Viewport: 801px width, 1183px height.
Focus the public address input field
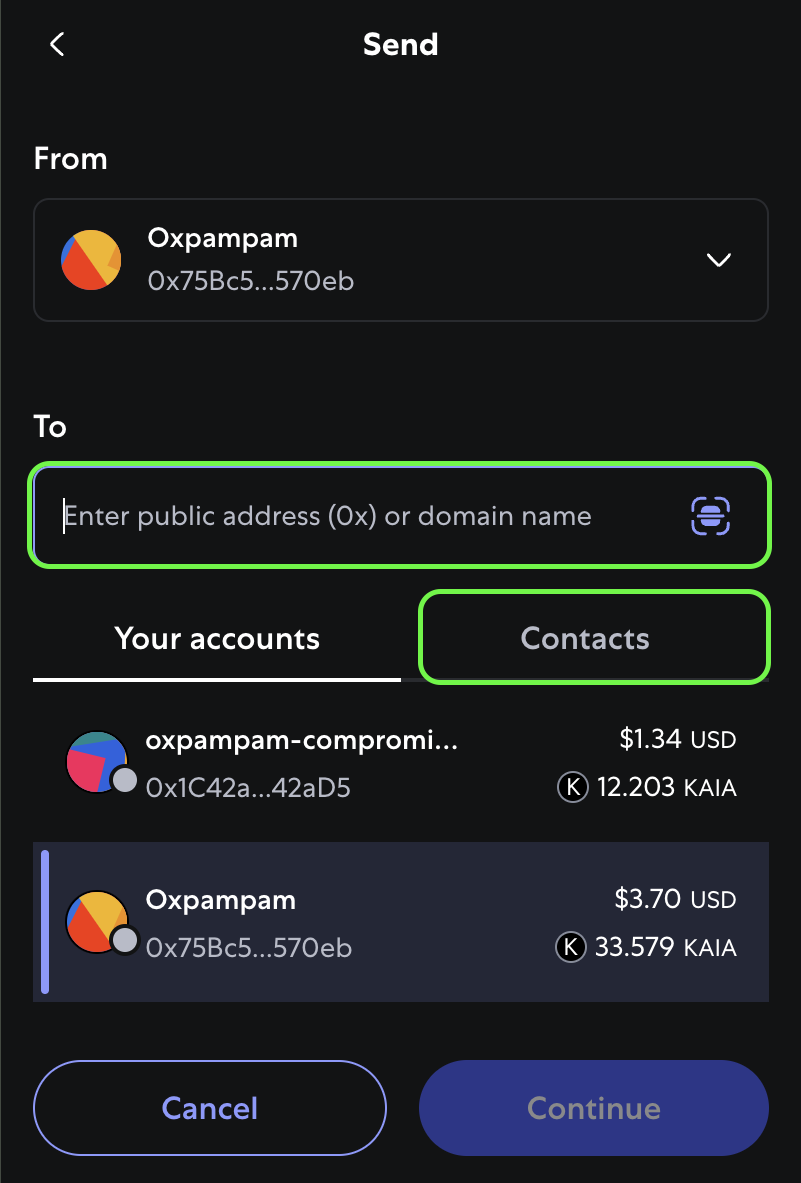click(400, 516)
